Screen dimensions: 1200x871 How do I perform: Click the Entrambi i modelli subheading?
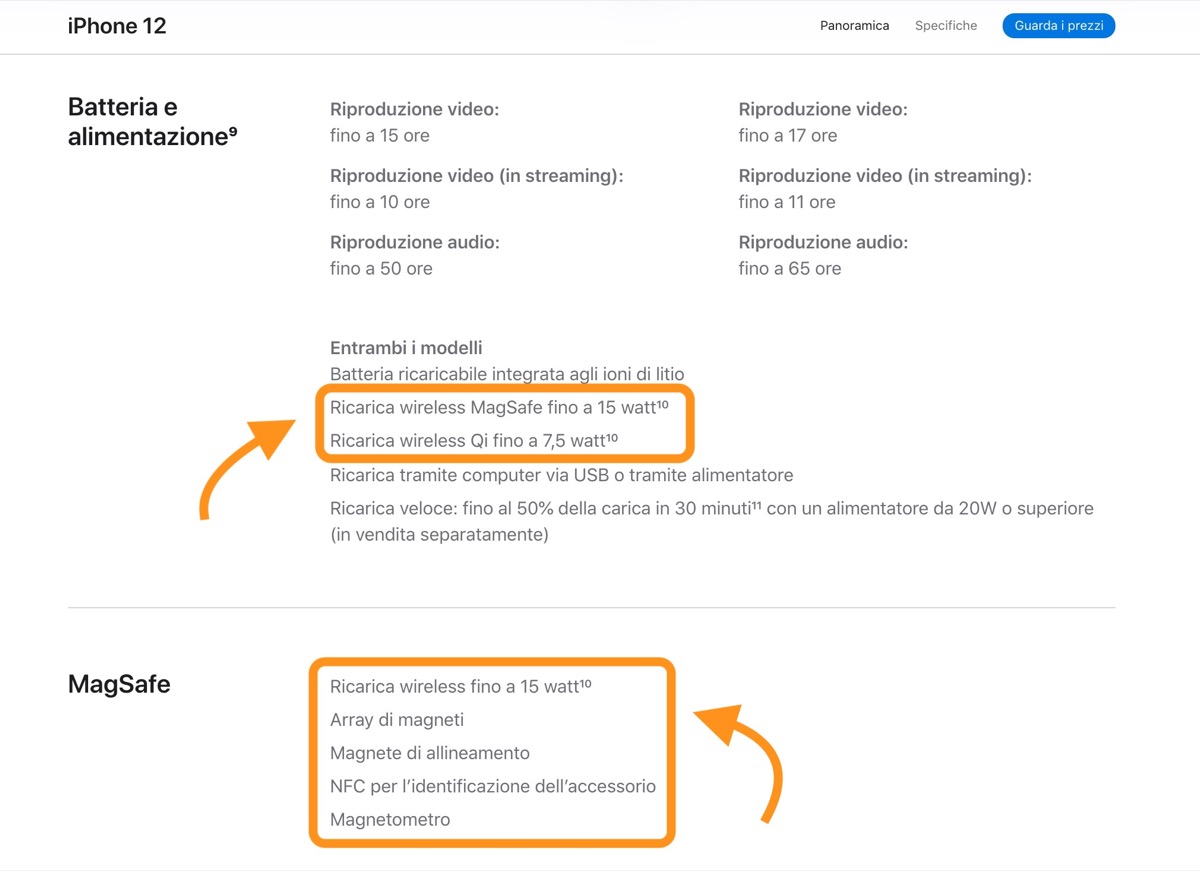406,348
